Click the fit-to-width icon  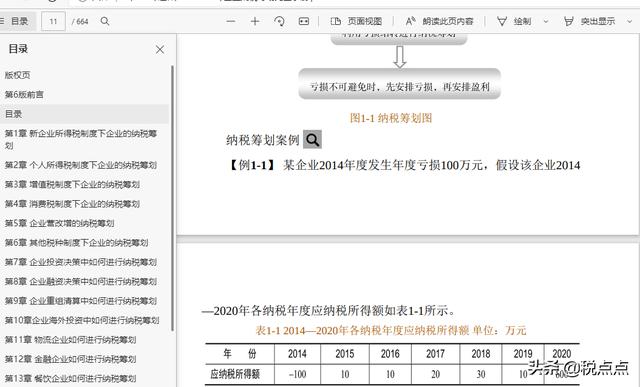tap(304, 21)
